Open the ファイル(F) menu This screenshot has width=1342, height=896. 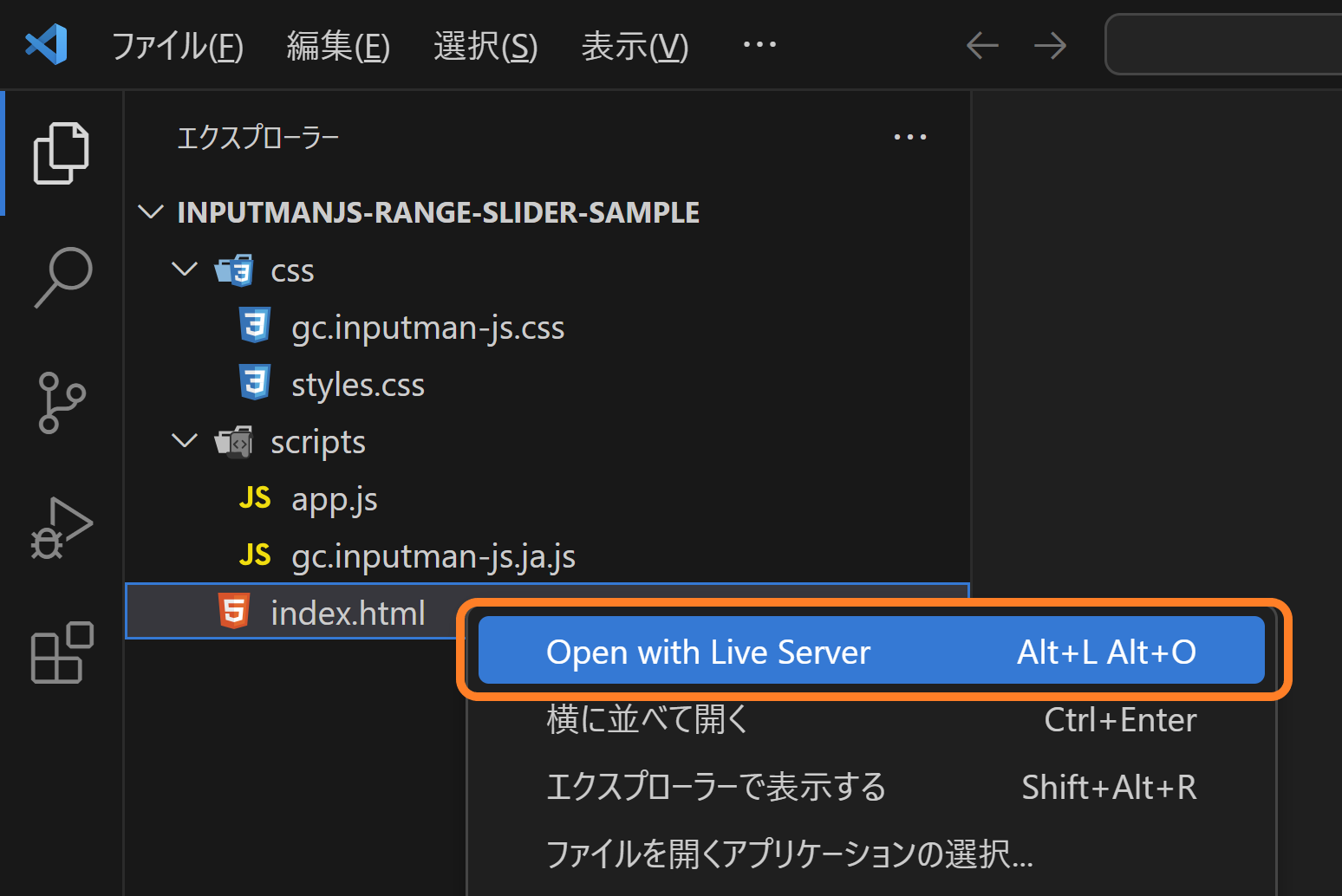click(x=178, y=46)
